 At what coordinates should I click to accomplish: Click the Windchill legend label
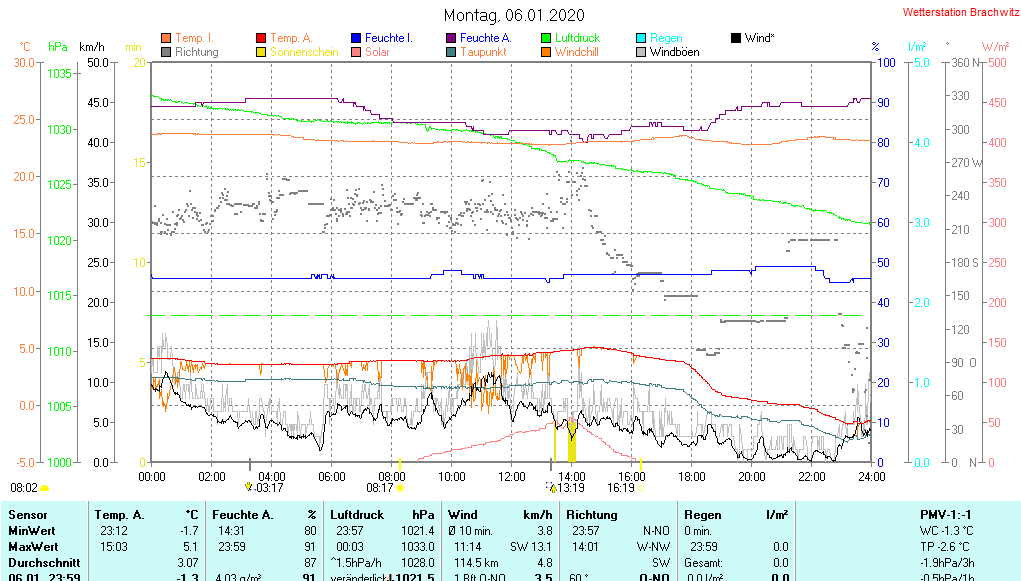[578, 52]
